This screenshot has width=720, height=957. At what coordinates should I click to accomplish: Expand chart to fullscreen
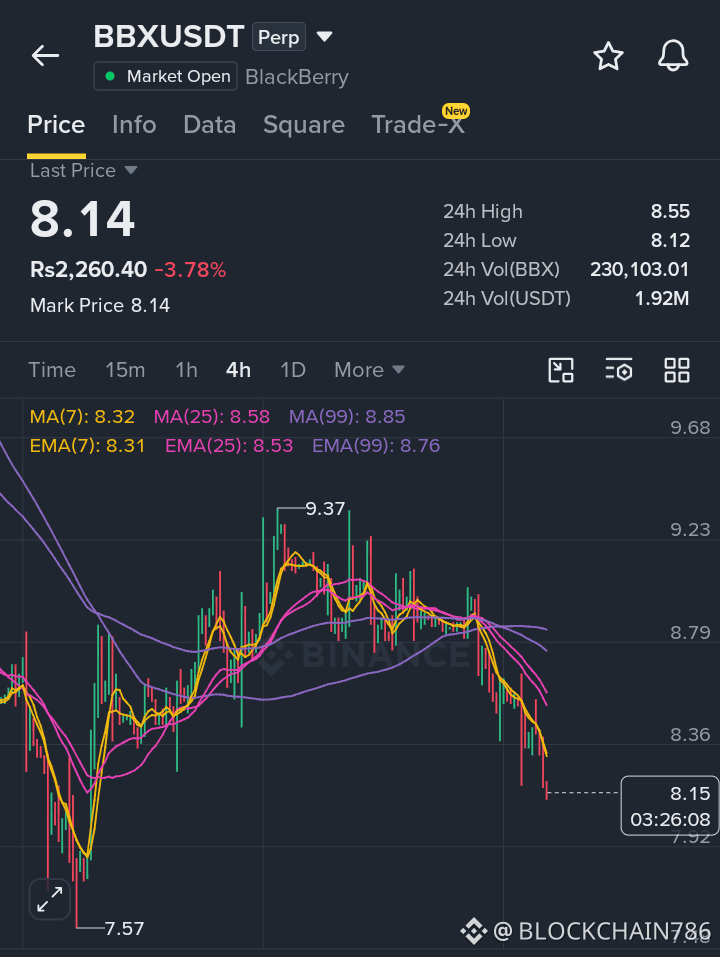click(49, 898)
